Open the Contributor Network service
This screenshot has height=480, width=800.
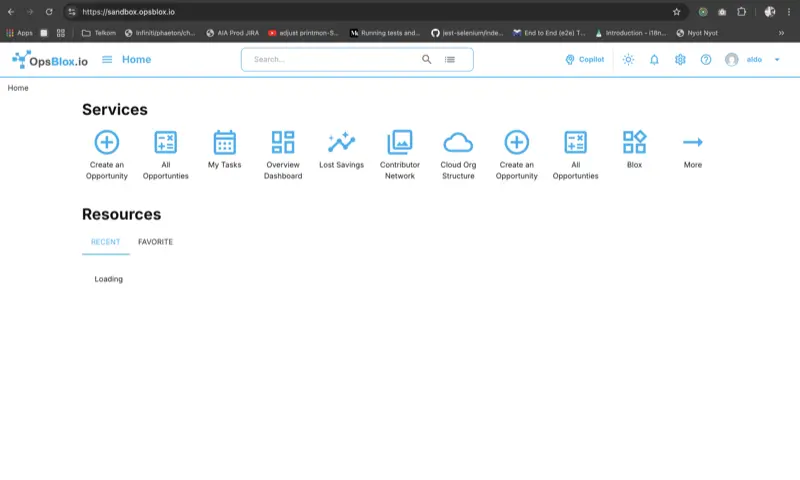(399, 155)
